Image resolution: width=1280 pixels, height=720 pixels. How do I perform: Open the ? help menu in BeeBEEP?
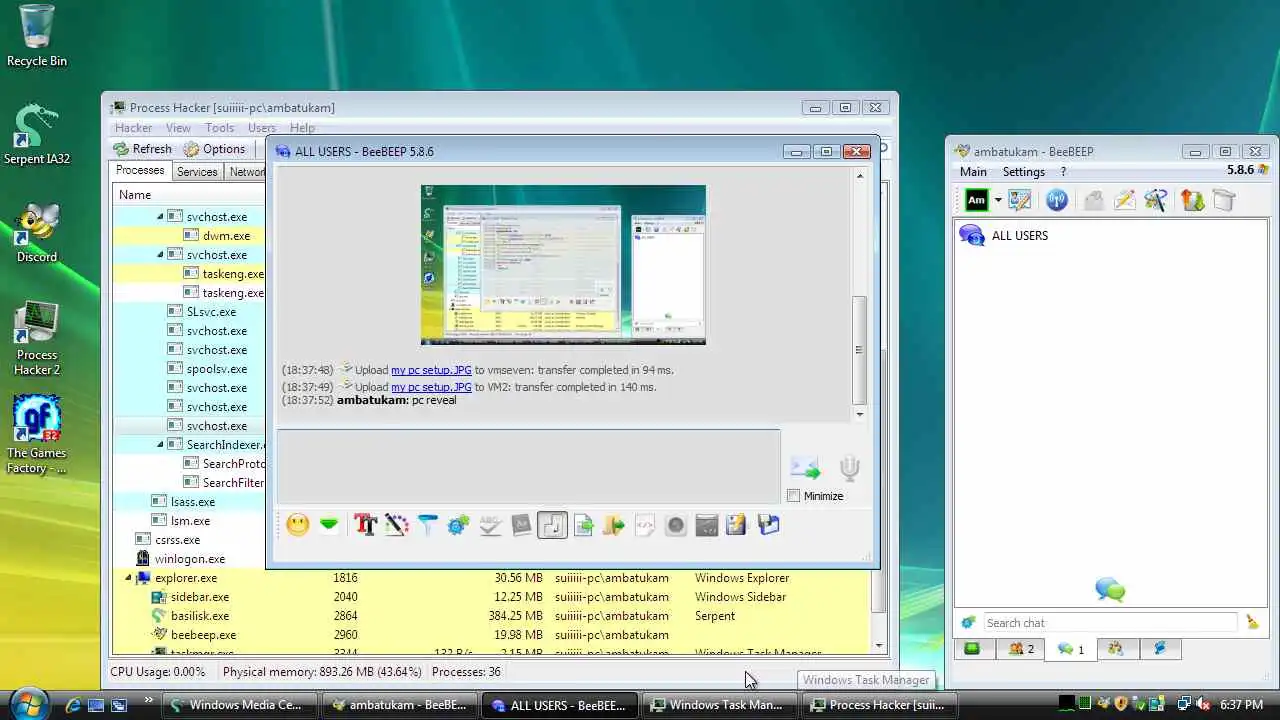[1063, 172]
